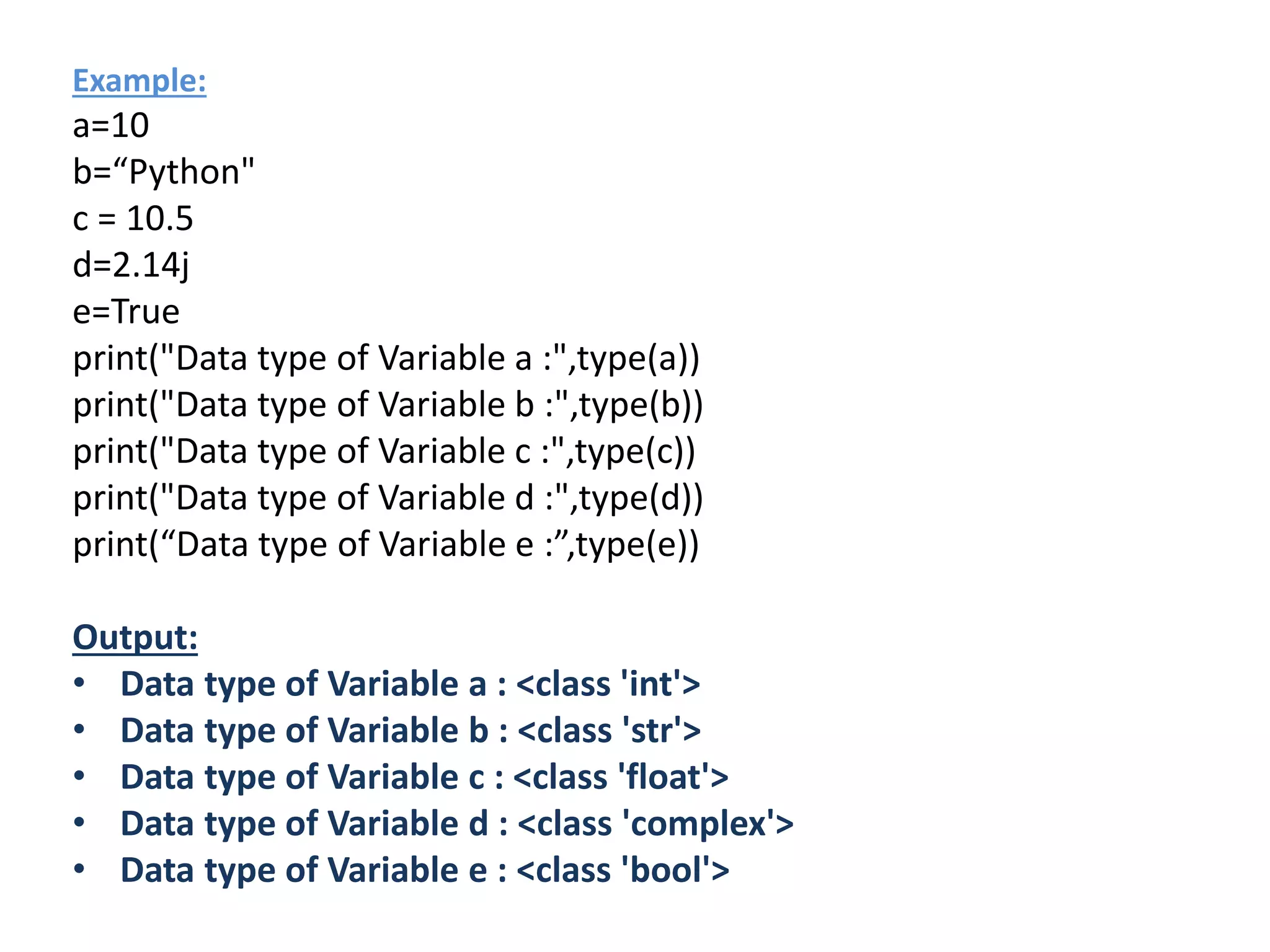Click the bullet before the Variable a output
Image resolution: width=1270 pixels, height=952 pixels.
[79, 682]
